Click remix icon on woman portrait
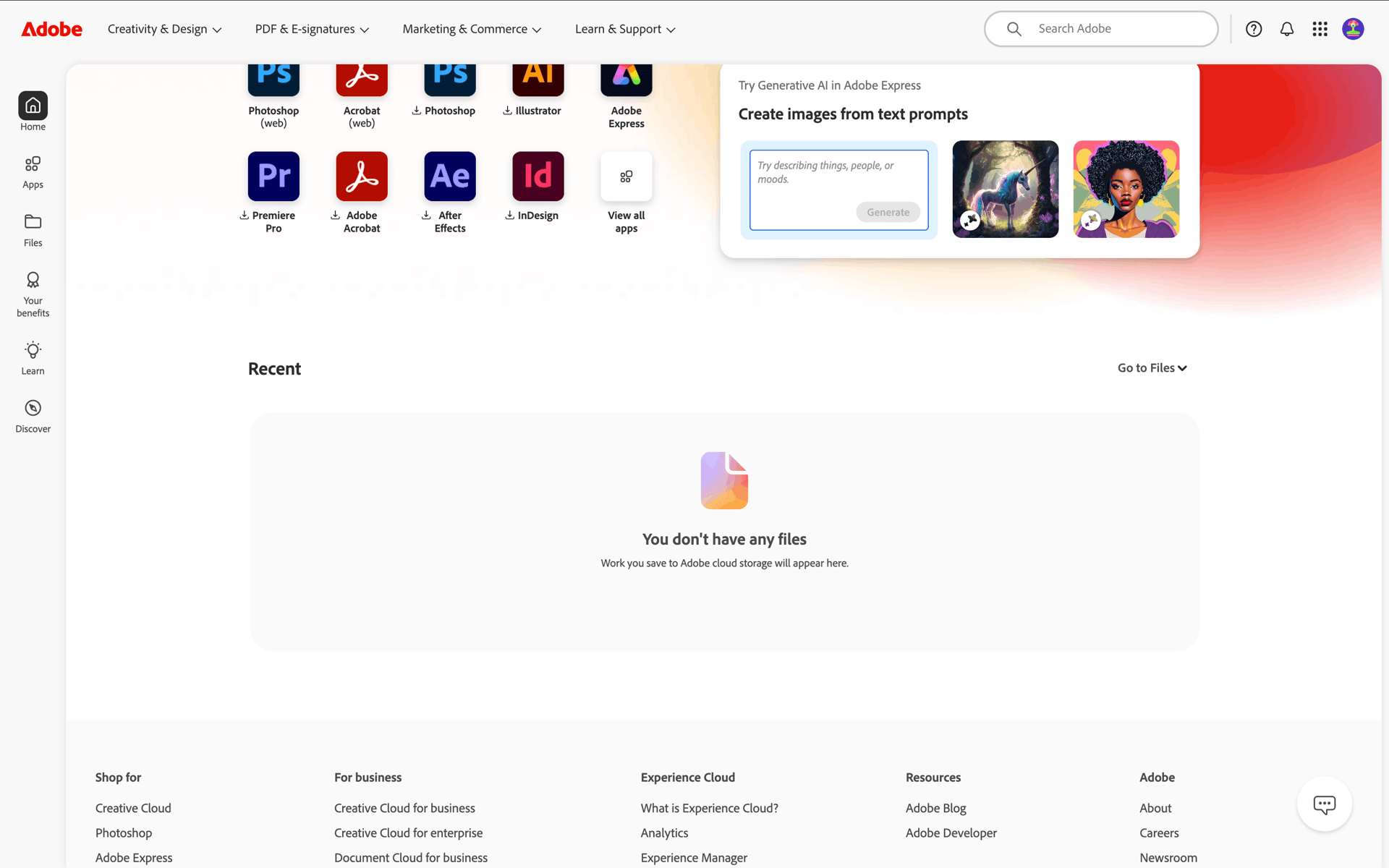This screenshot has width=1389, height=868. coord(1091,221)
